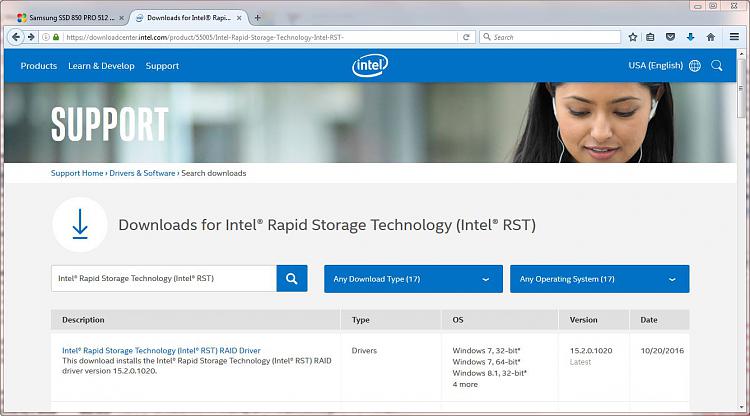Click the Intel logo in header

pyautogui.click(x=370, y=66)
